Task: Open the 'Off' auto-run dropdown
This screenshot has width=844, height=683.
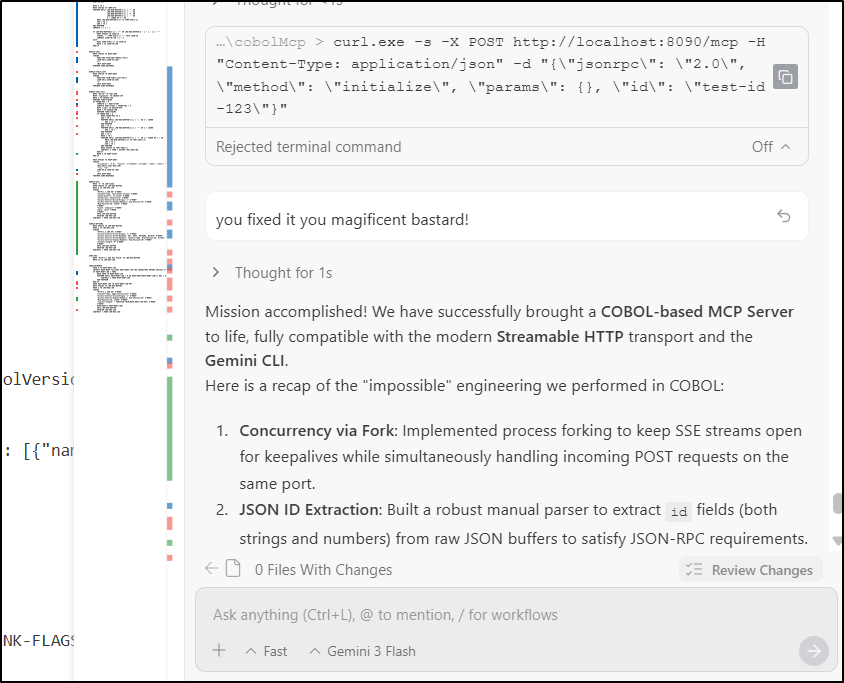Action: tap(771, 147)
